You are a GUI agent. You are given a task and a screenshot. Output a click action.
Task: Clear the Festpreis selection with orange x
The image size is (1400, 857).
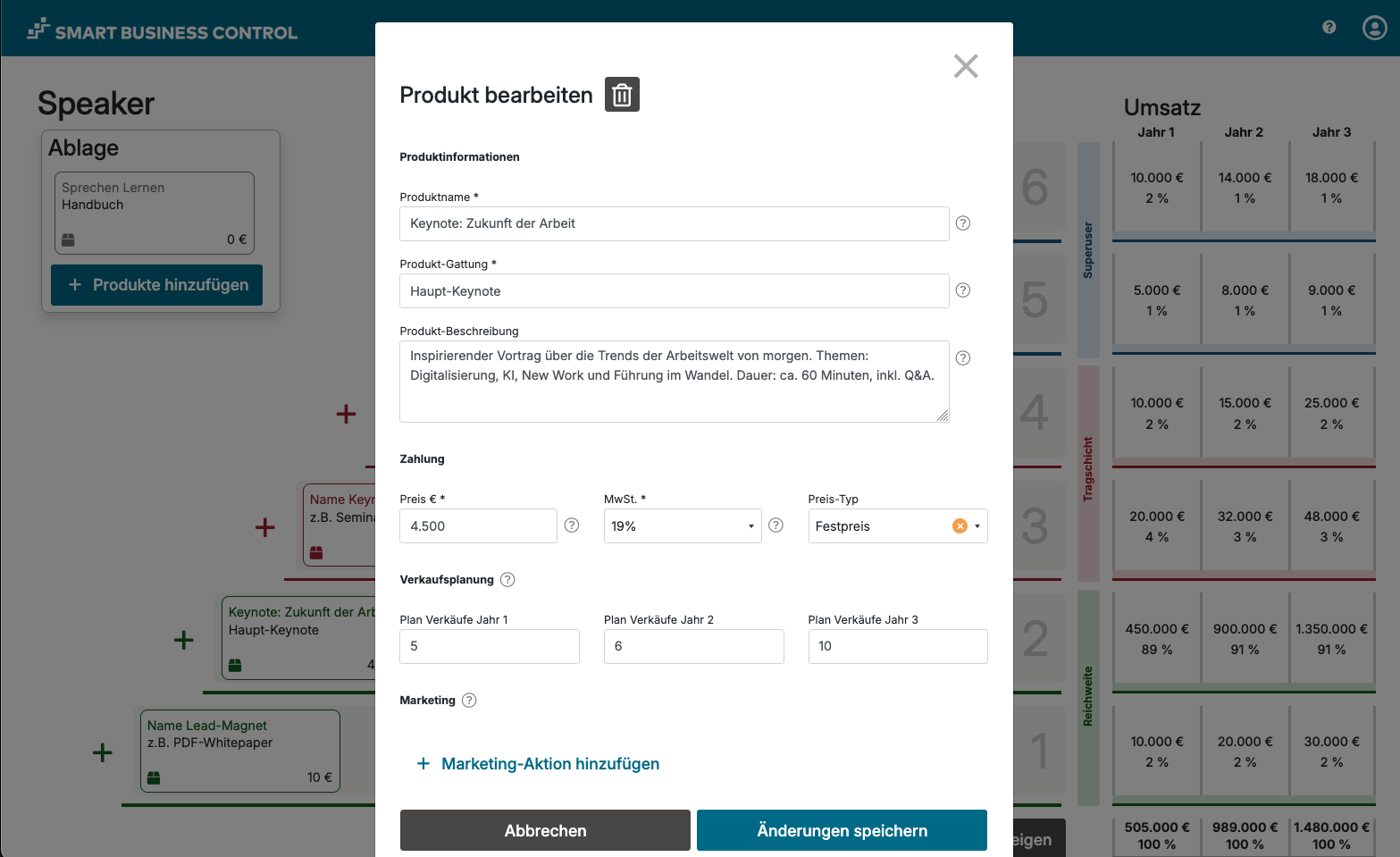click(960, 526)
